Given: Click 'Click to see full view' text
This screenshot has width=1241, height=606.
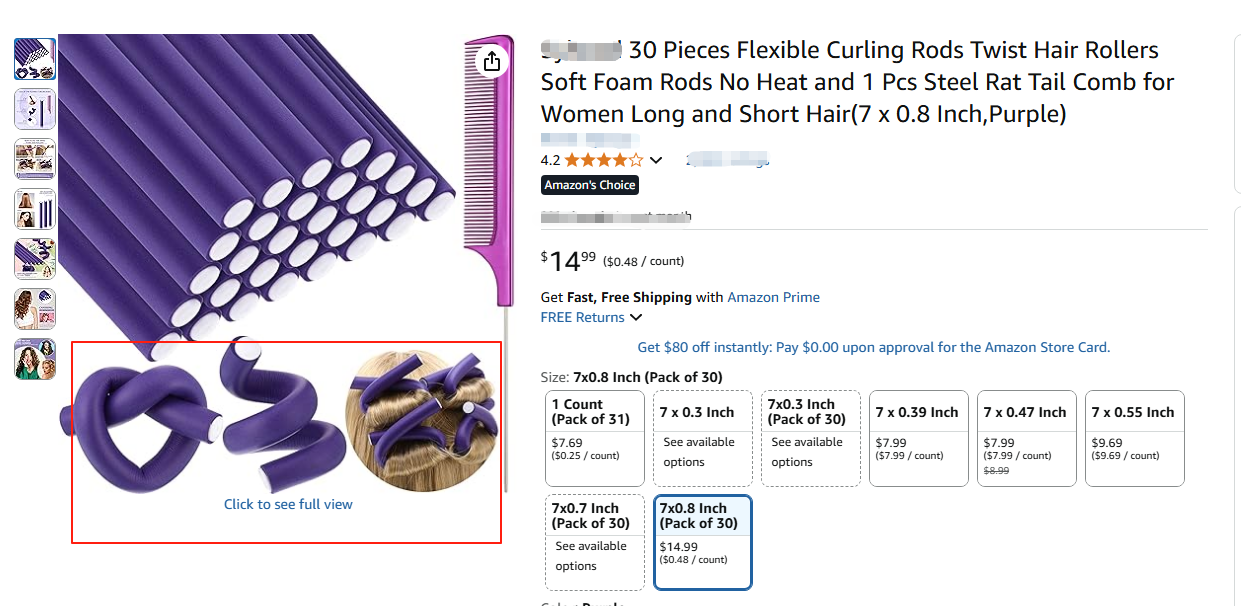Looking at the screenshot, I should (288, 504).
